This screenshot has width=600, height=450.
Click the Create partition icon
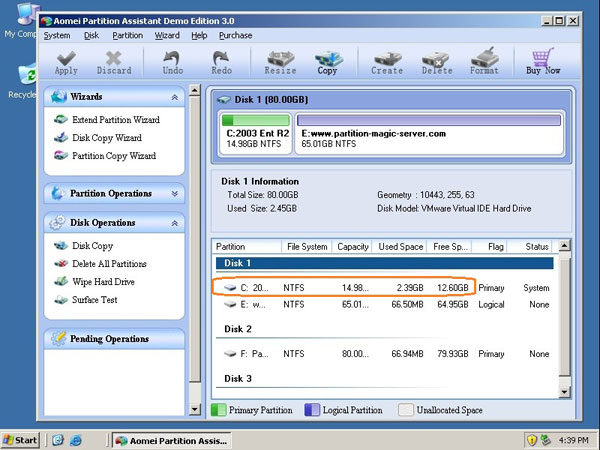[386, 62]
